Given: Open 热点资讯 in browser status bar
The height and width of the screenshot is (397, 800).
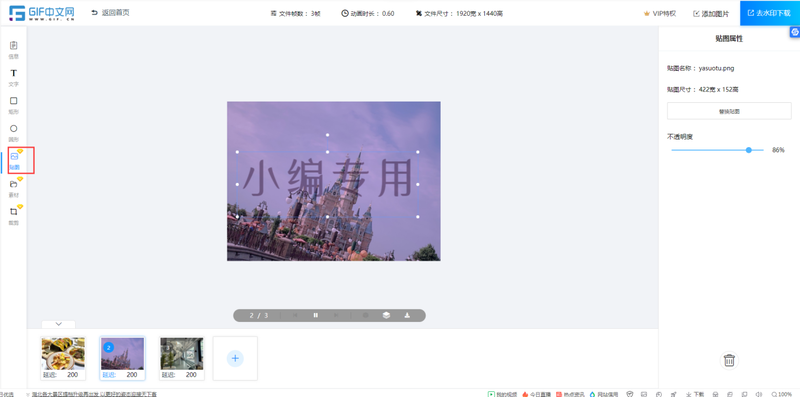Looking at the screenshot, I should (570, 394).
